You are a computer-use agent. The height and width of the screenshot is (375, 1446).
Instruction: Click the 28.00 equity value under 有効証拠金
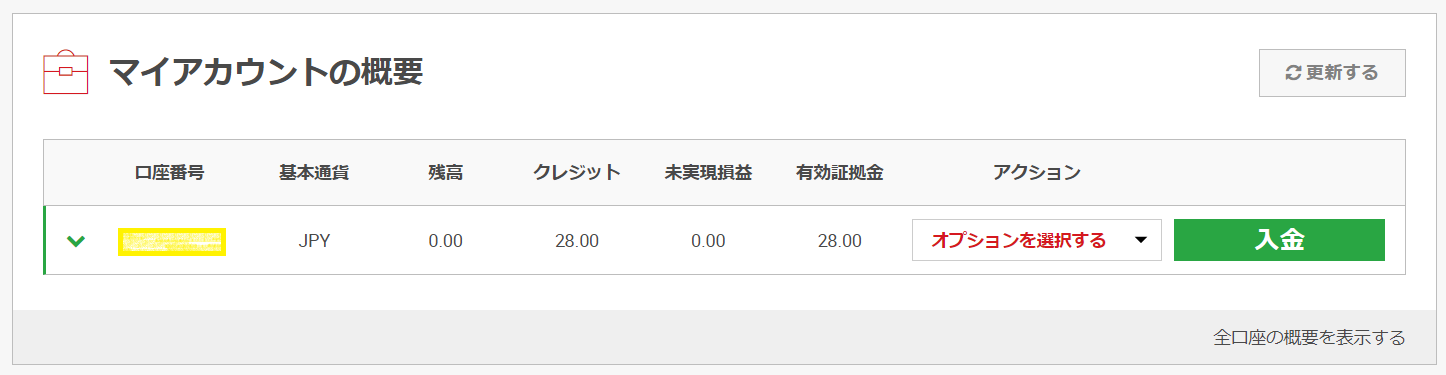pos(839,241)
